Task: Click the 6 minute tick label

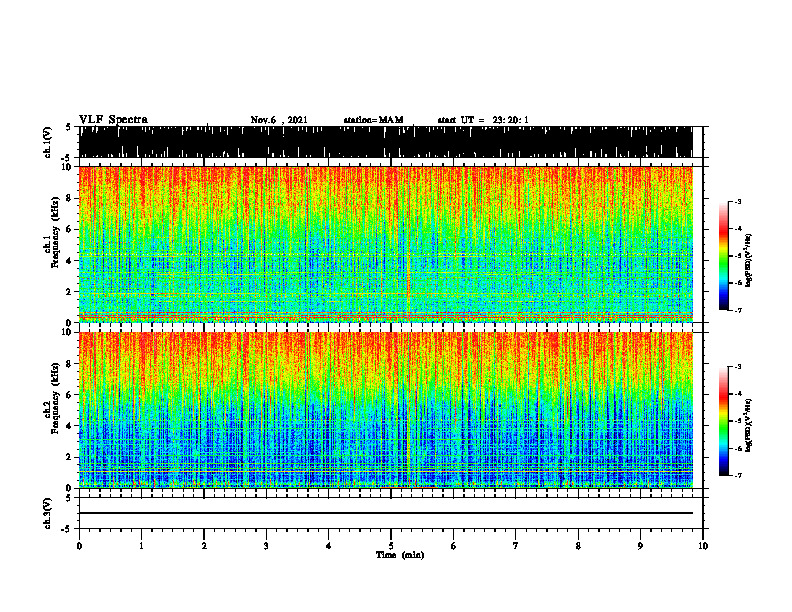Action: click(454, 546)
